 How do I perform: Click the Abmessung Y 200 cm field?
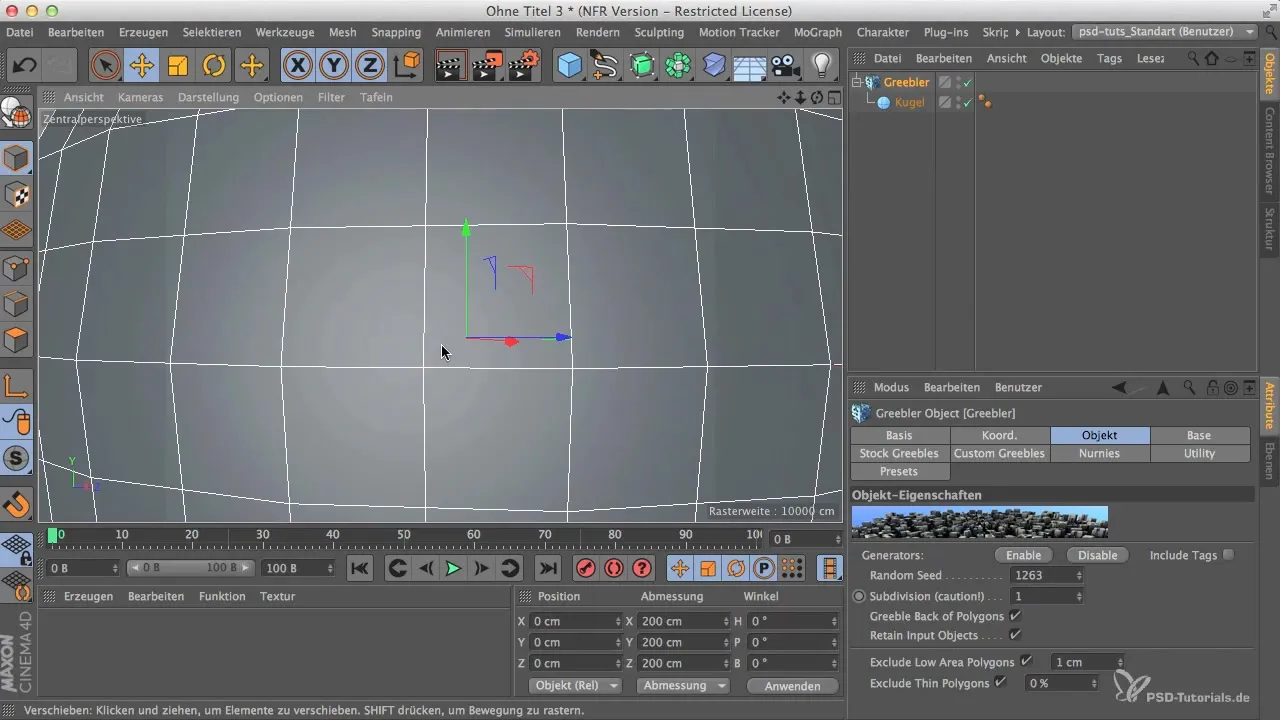coord(684,642)
